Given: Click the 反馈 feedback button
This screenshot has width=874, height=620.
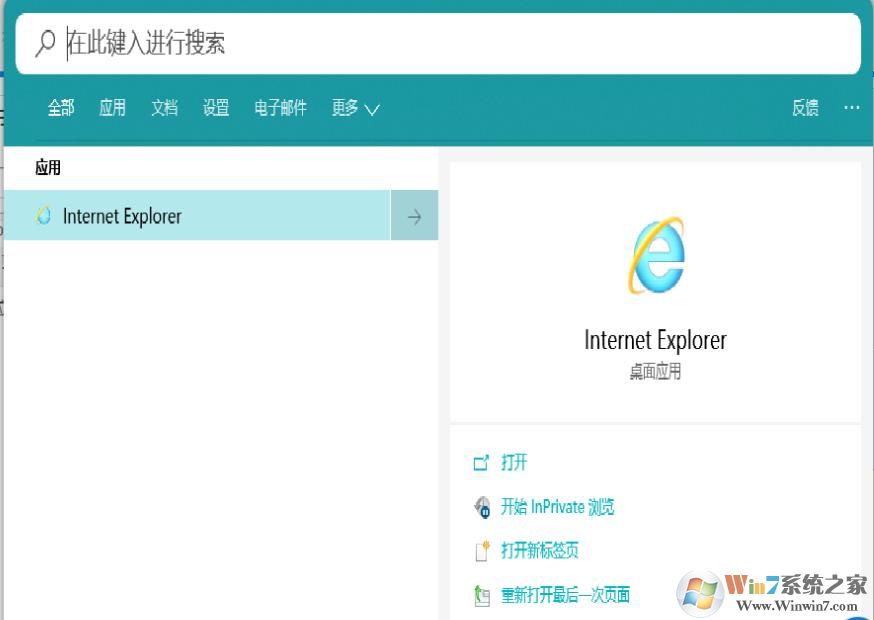Looking at the screenshot, I should (805, 108).
